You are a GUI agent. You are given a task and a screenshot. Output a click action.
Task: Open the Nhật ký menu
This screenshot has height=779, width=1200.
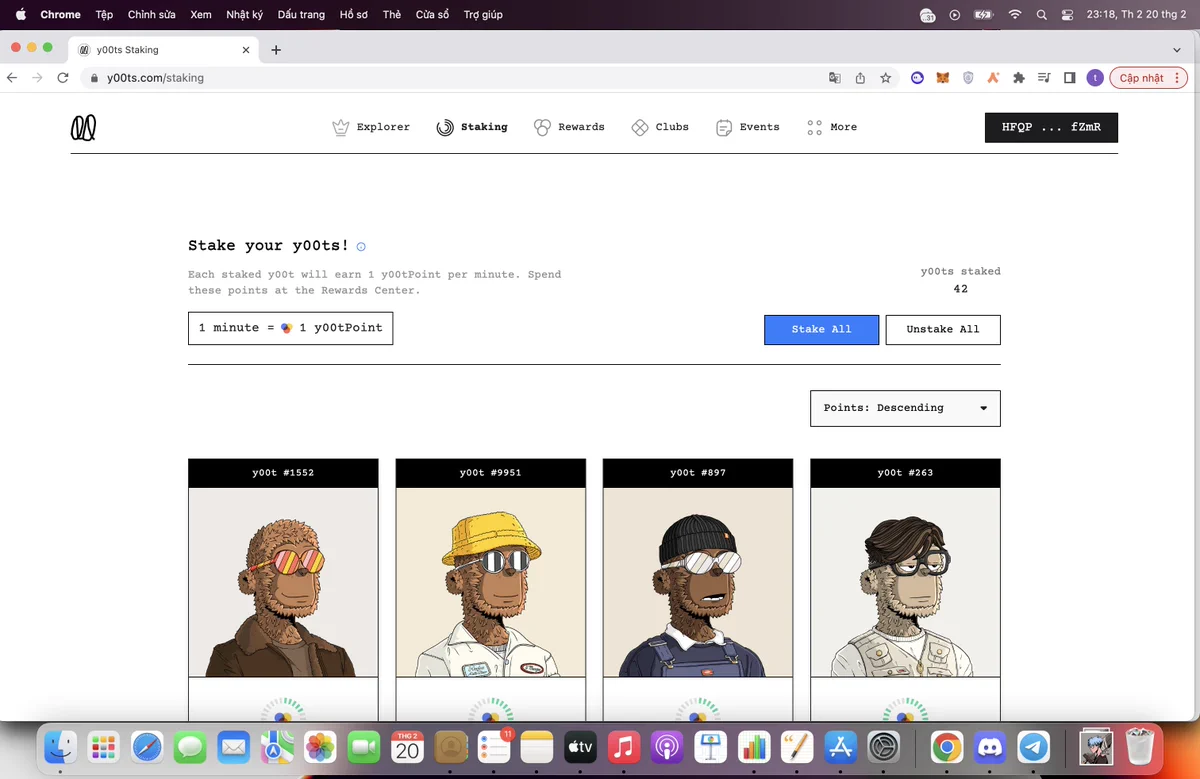[x=244, y=15]
